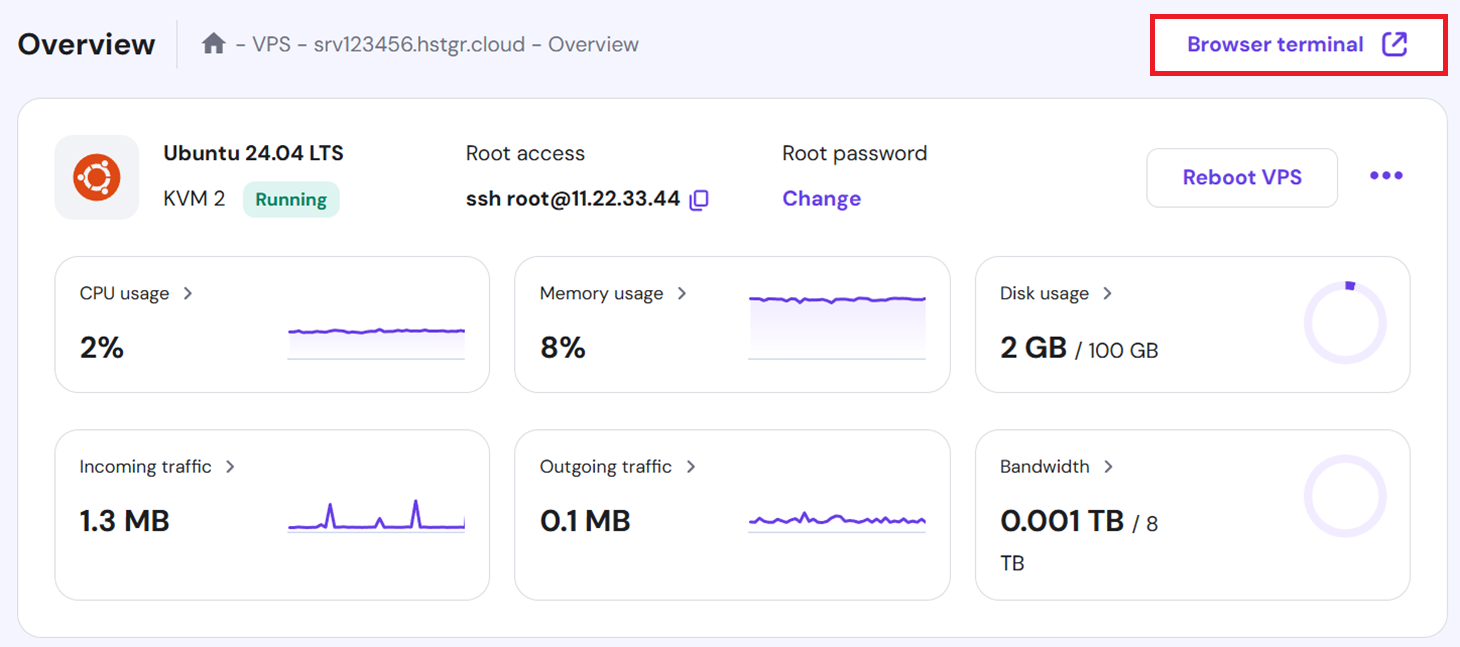Open the three-dot more options menu
1460x647 pixels.
(1386, 177)
